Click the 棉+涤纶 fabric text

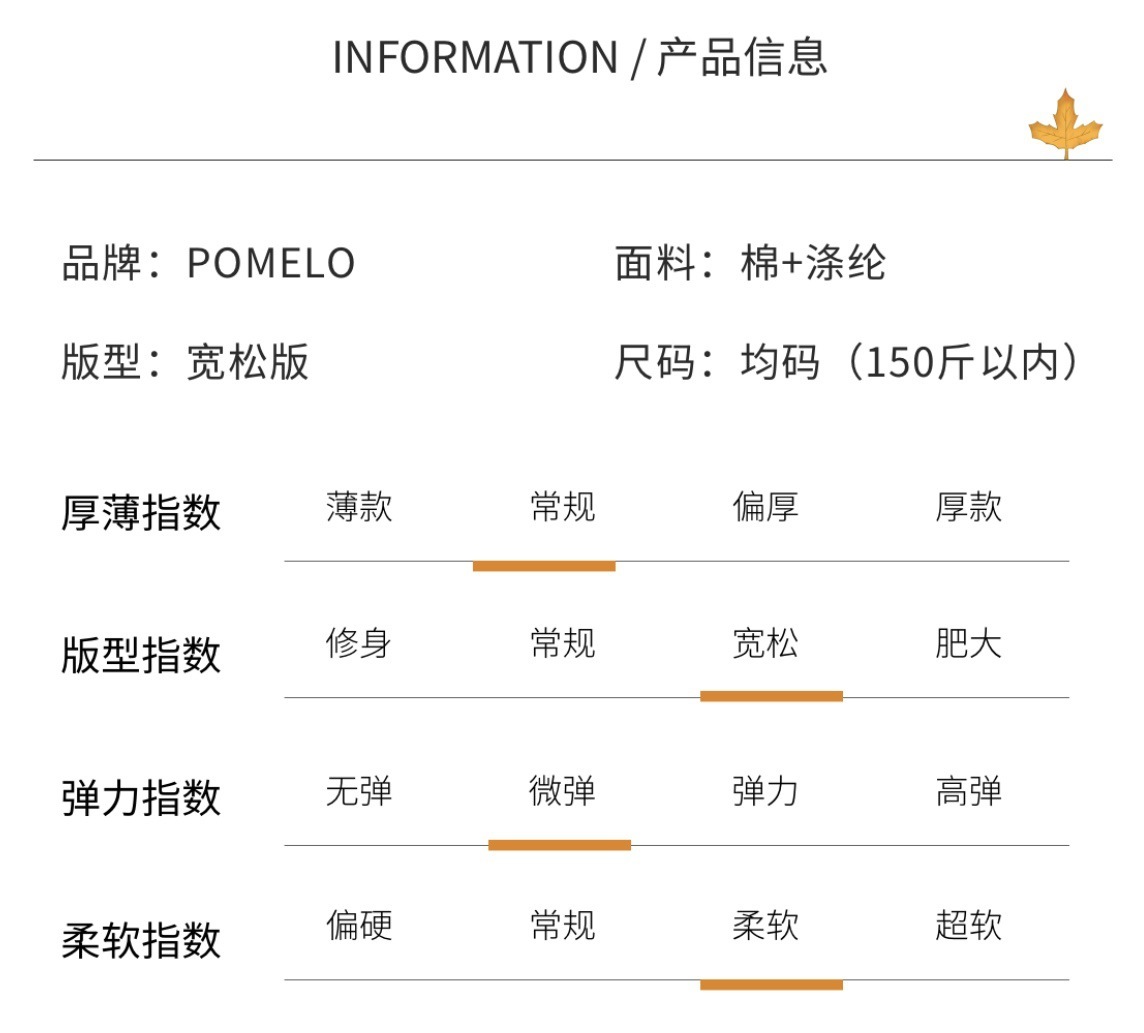[813, 263]
